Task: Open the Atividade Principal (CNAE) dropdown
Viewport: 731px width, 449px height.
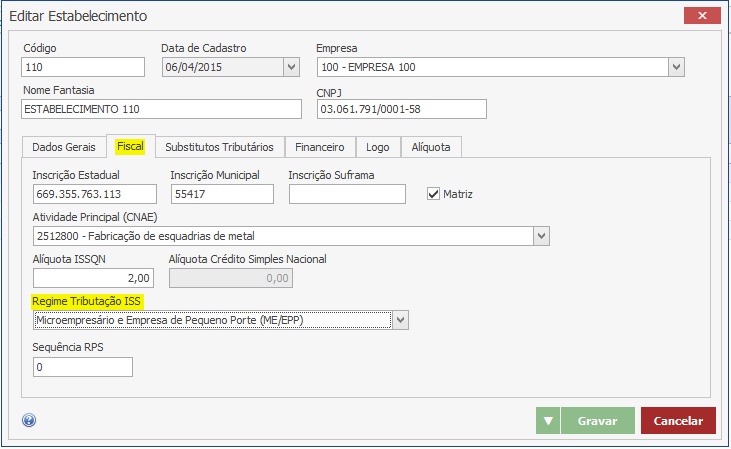Action: (x=541, y=236)
